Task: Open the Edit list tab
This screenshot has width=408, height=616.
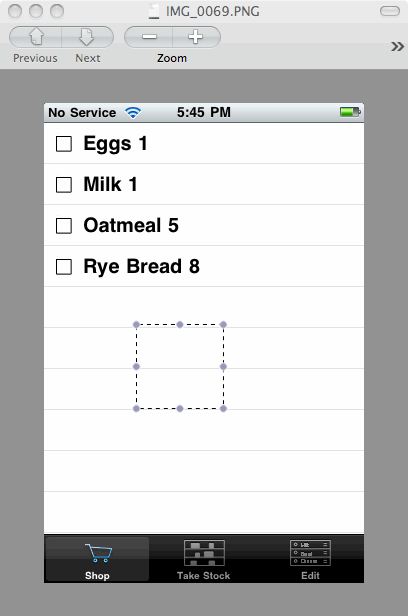Action: (310, 559)
